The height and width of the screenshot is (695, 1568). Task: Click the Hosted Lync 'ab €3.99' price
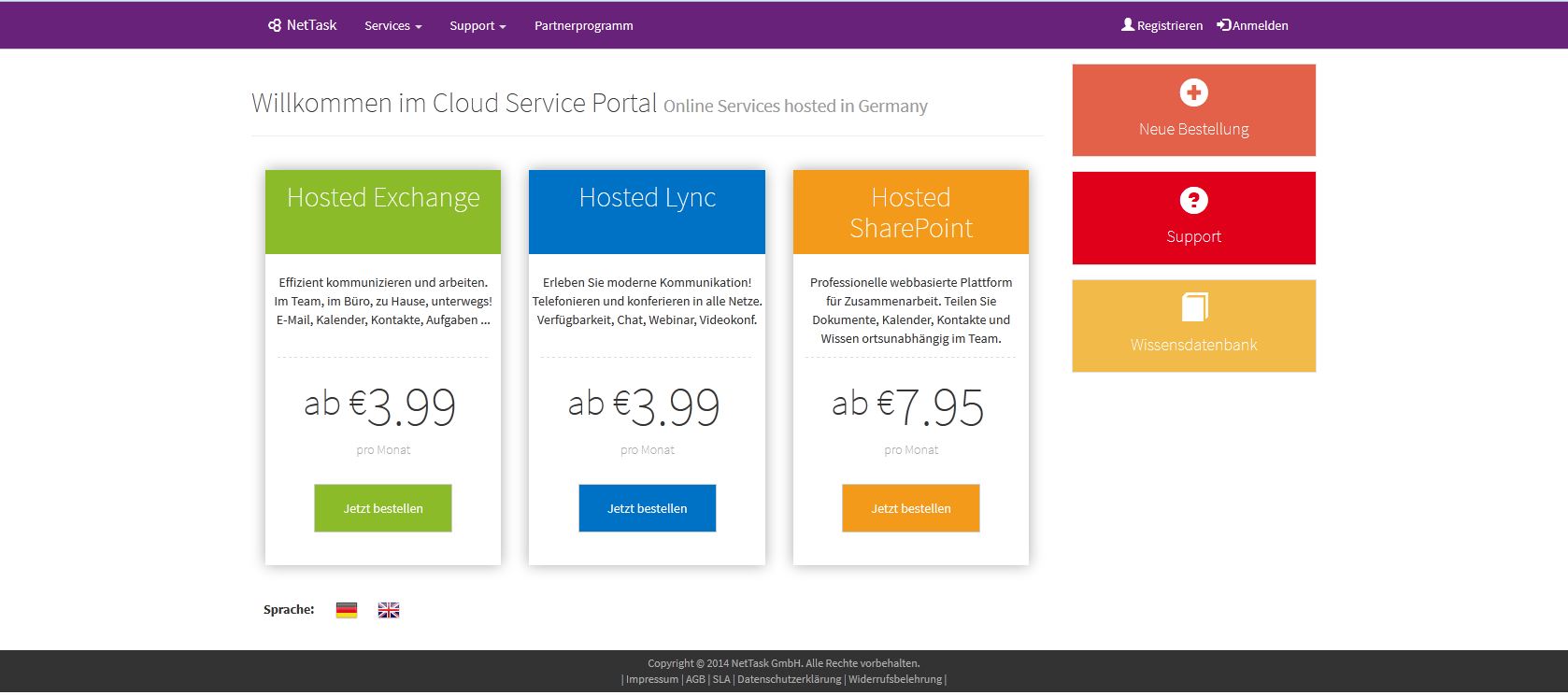click(x=645, y=406)
